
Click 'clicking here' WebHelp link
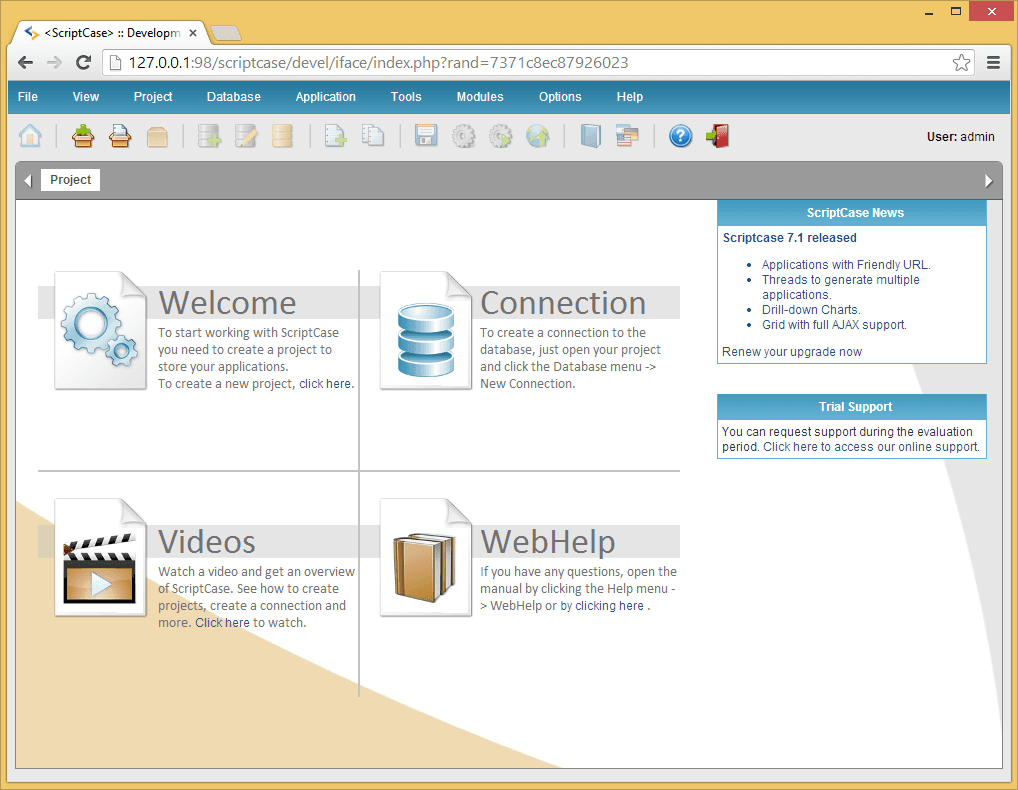(x=609, y=606)
